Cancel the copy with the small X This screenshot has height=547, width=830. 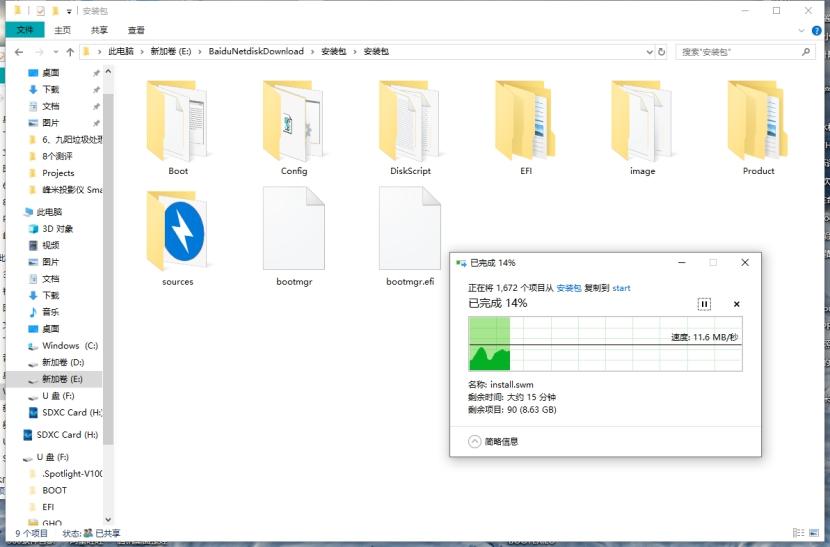coord(736,304)
